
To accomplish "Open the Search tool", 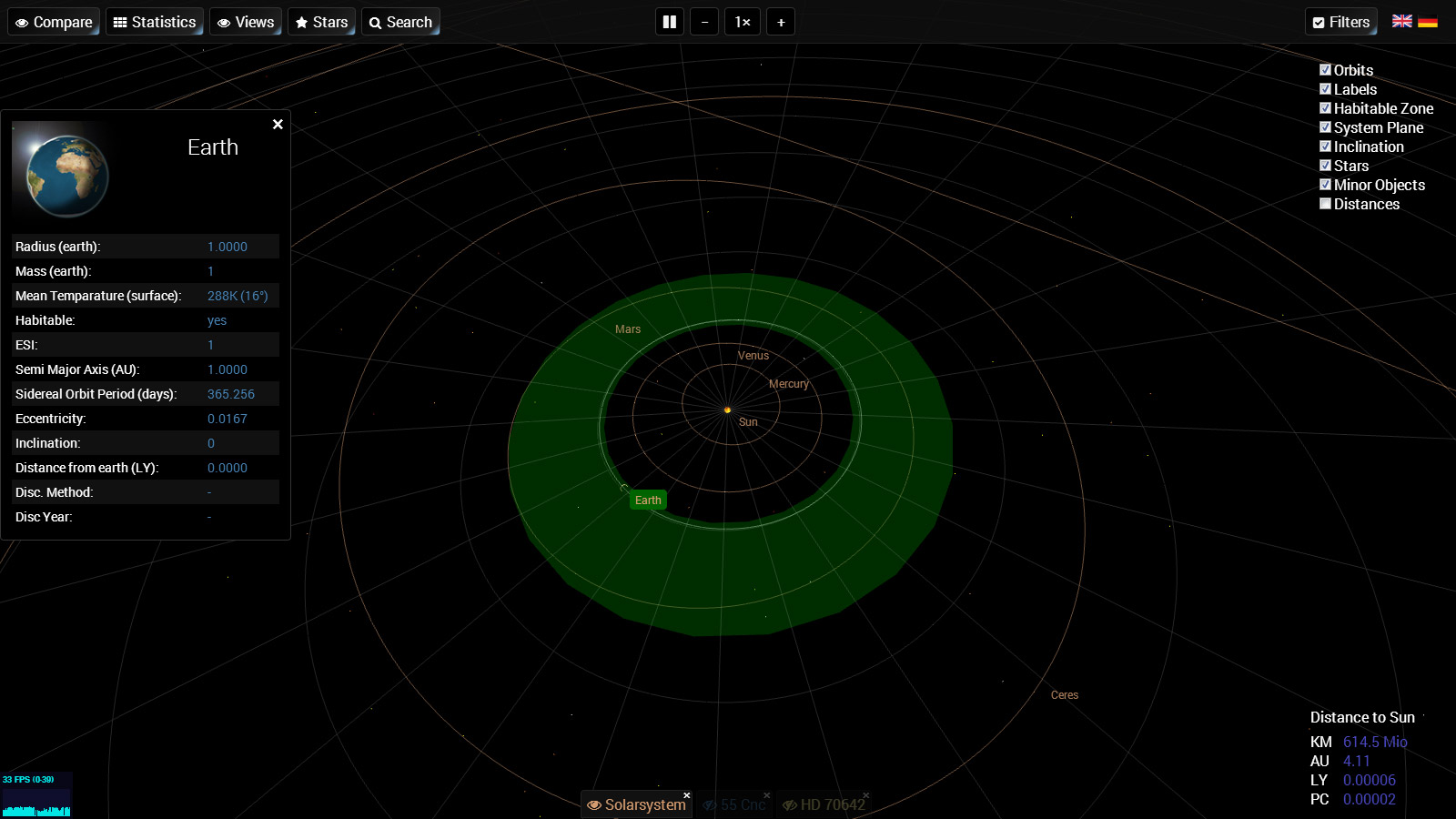I will coord(400,22).
